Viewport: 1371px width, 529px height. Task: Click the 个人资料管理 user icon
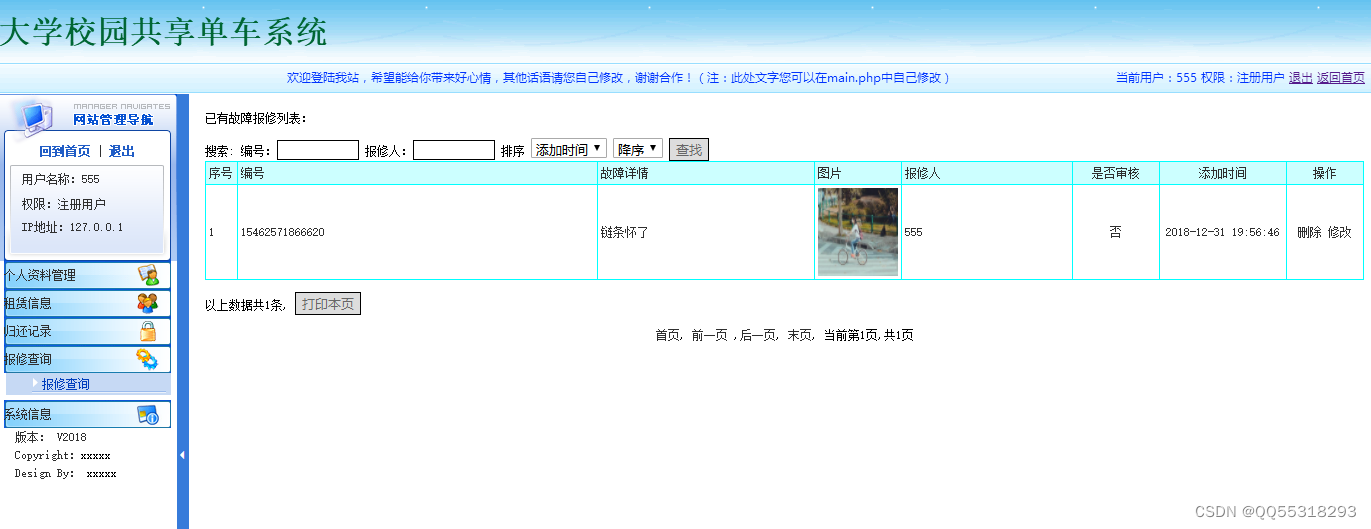pos(148,275)
